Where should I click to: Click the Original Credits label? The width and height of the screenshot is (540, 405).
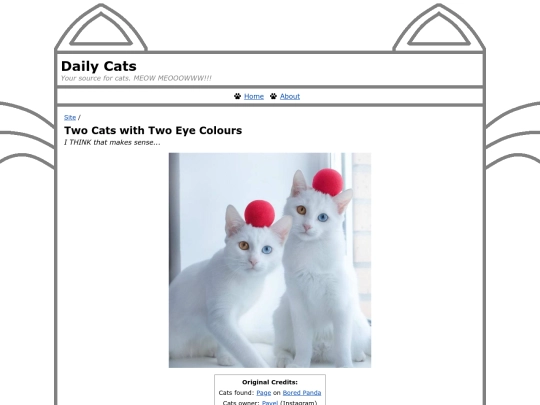click(270, 382)
